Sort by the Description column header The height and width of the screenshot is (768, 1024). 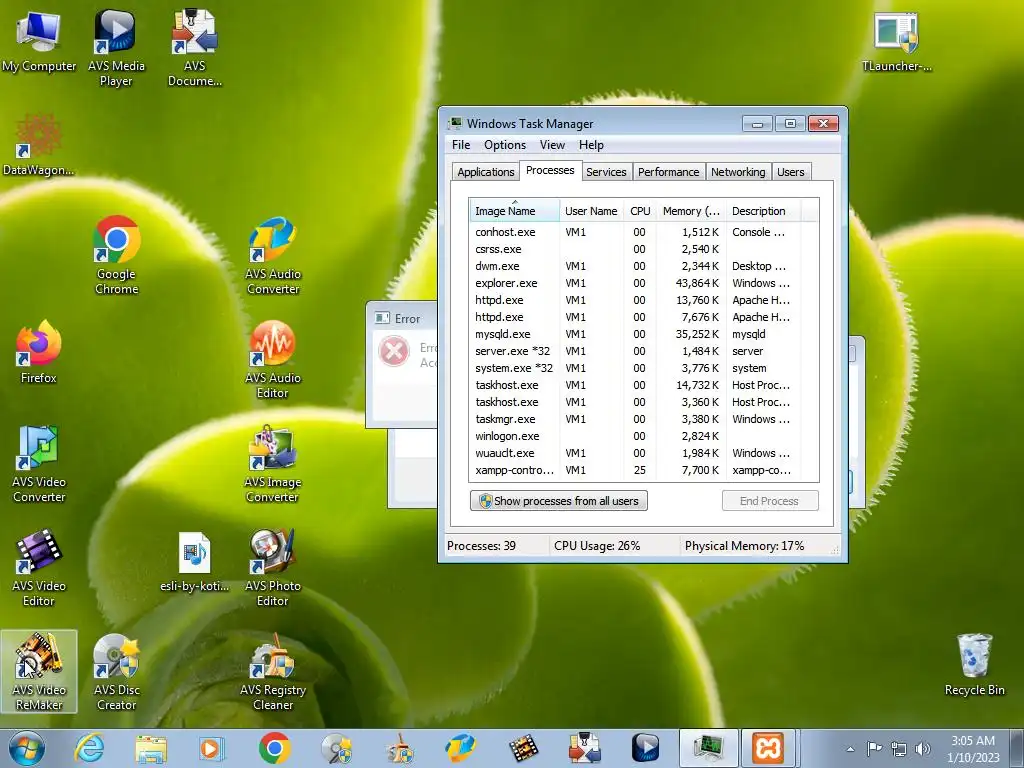[x=763, y=211]
